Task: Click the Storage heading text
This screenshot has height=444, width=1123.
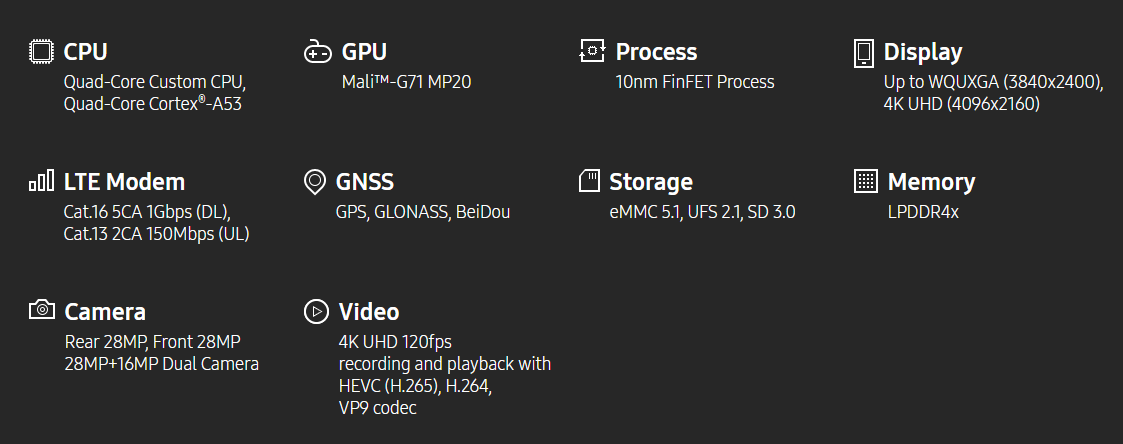Action: (x=651, y=182)
